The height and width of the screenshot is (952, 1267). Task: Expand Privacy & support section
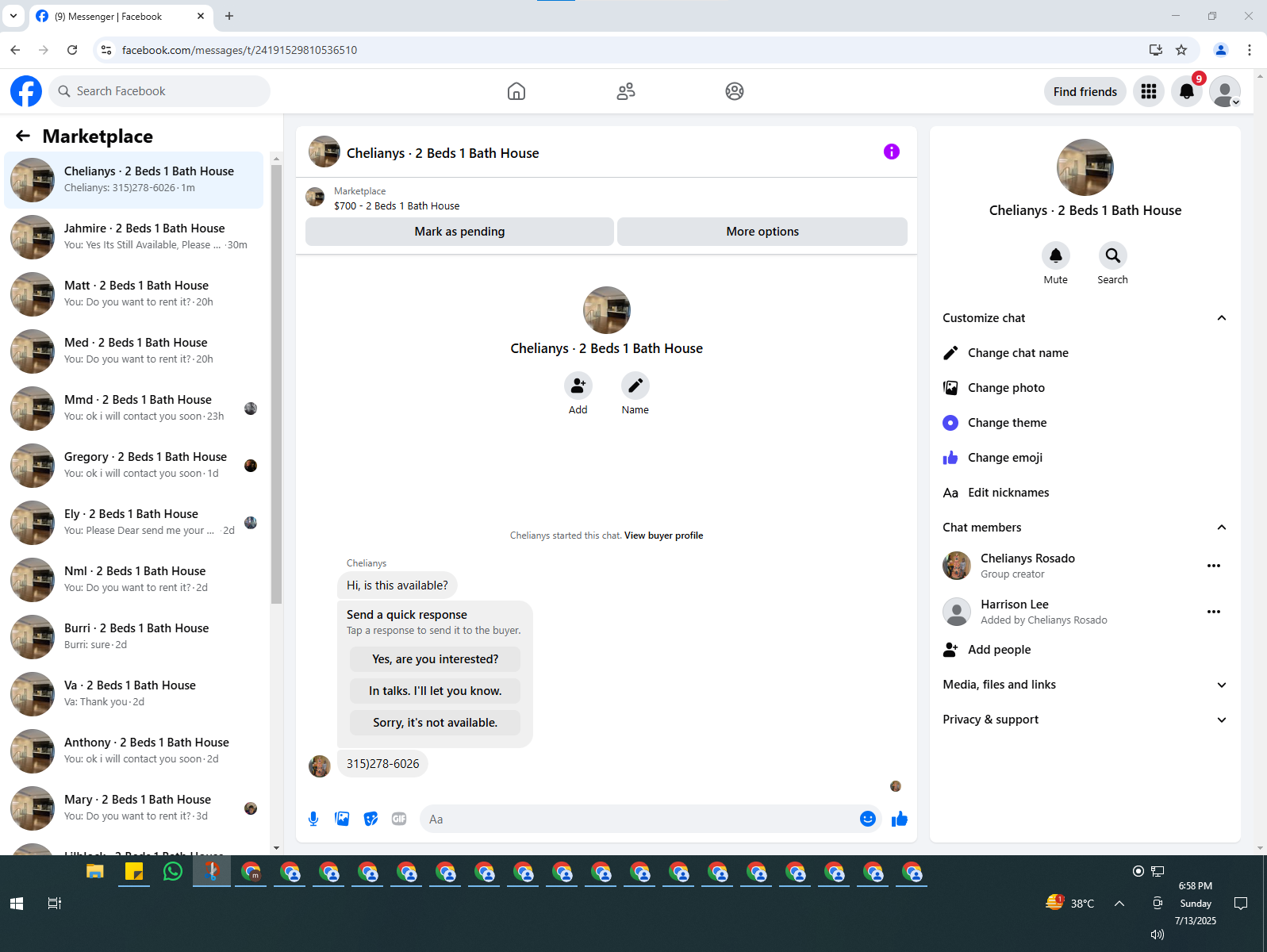(x=1222, y=720)
